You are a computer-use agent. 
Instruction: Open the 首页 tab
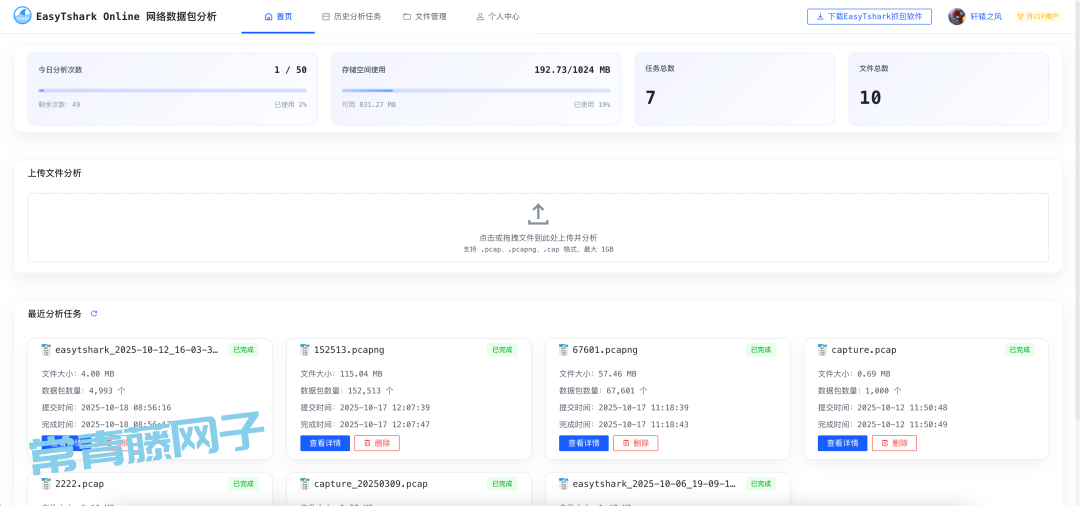[278, 17]
